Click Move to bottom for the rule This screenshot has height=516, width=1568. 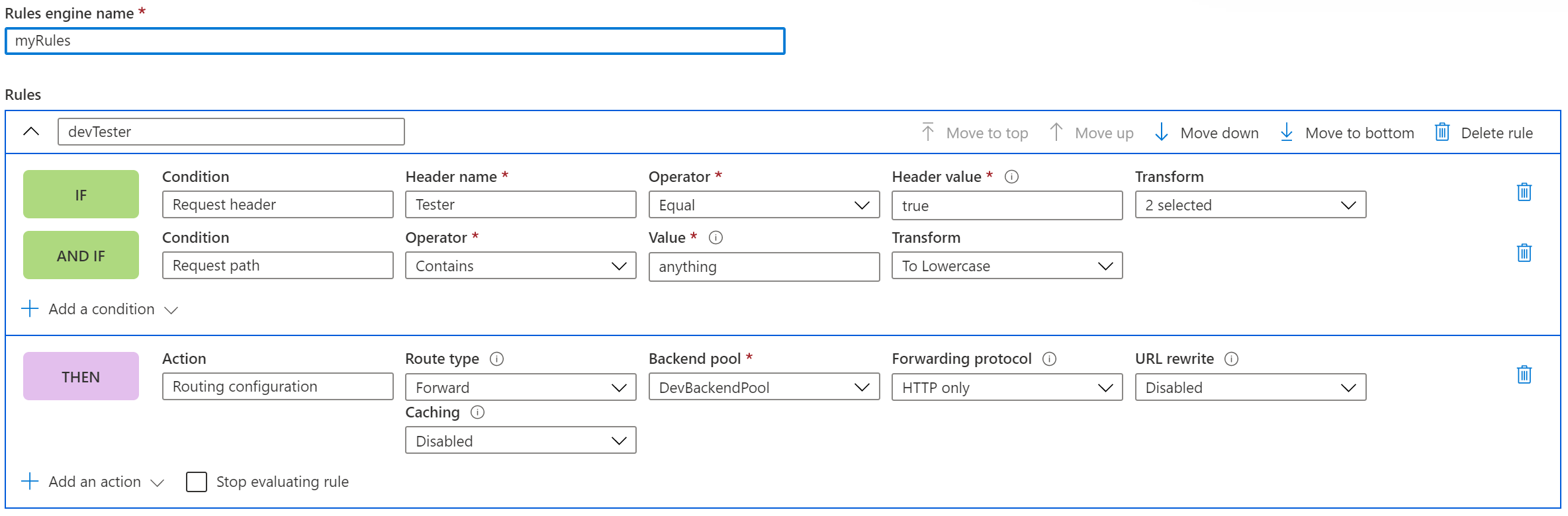tap(1347, 133)
